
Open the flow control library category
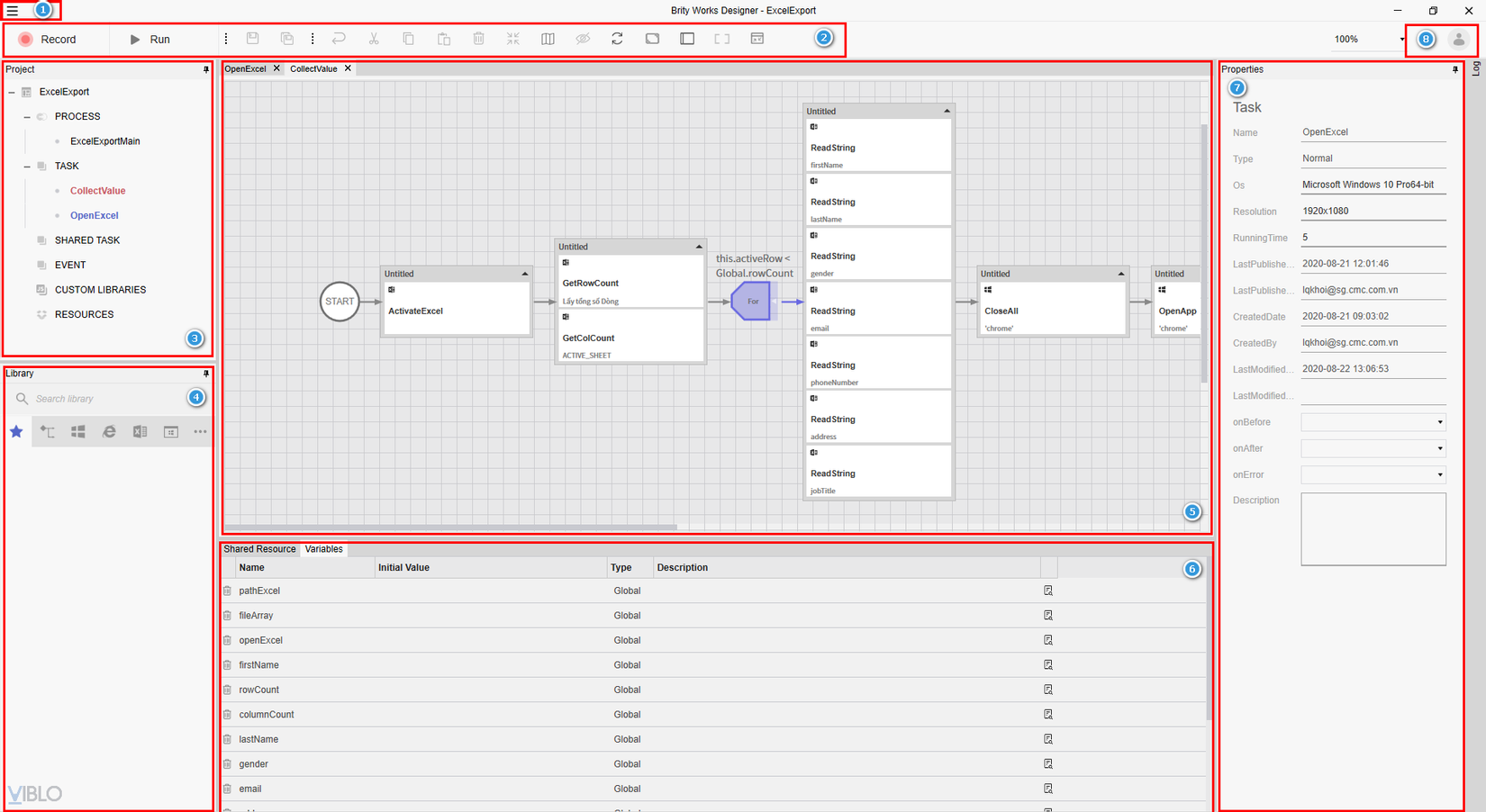48,432
